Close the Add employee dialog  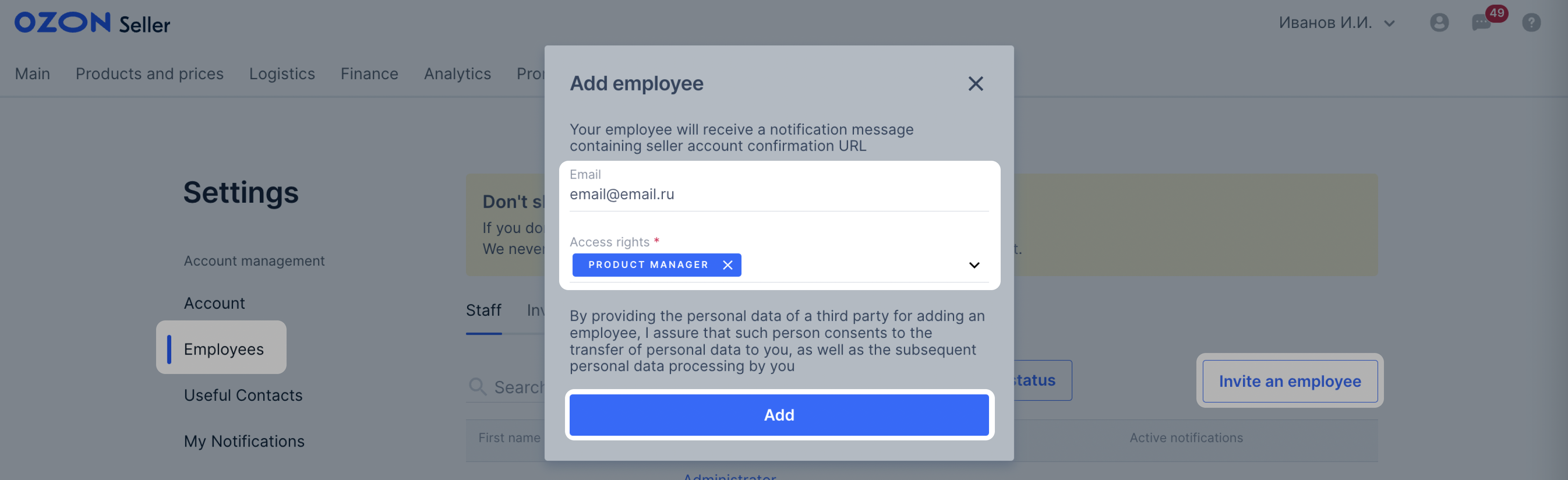tap(975, 83)
